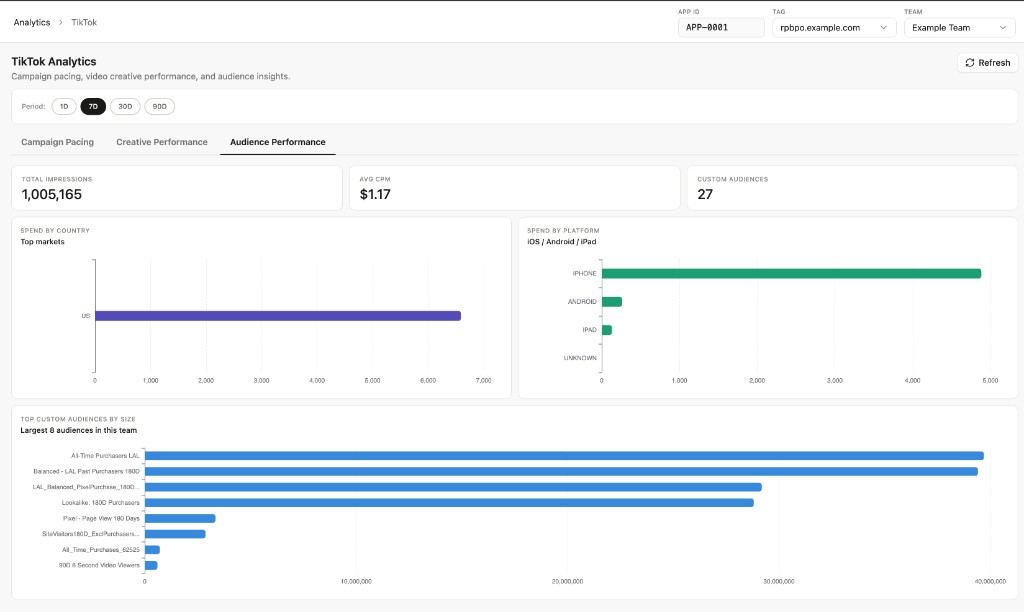Select the 90D period

[159, 106]
